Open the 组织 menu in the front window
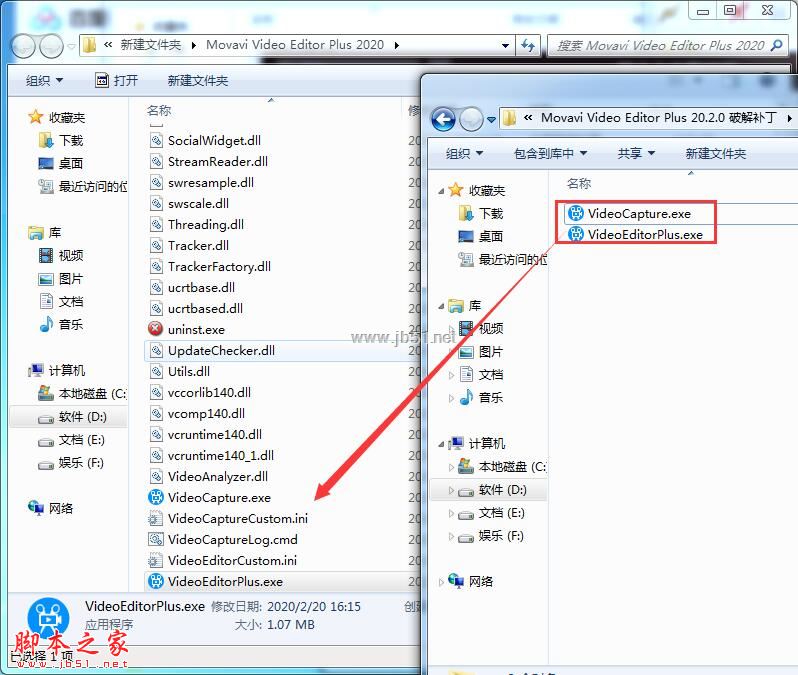The height and width of the screenshot is (675, 798). [464, 153]
